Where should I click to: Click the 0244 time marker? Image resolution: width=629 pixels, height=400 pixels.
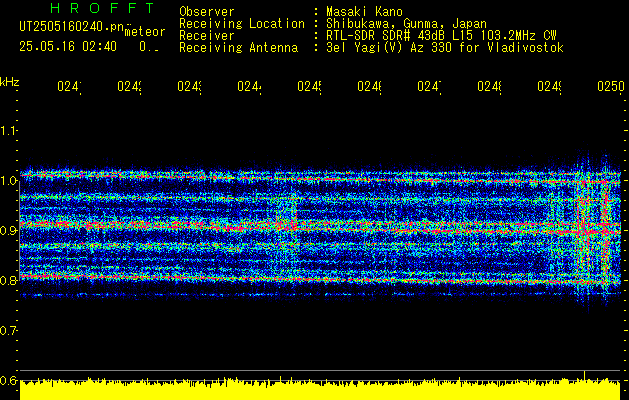pyautogui.click(x=249, y=86)
